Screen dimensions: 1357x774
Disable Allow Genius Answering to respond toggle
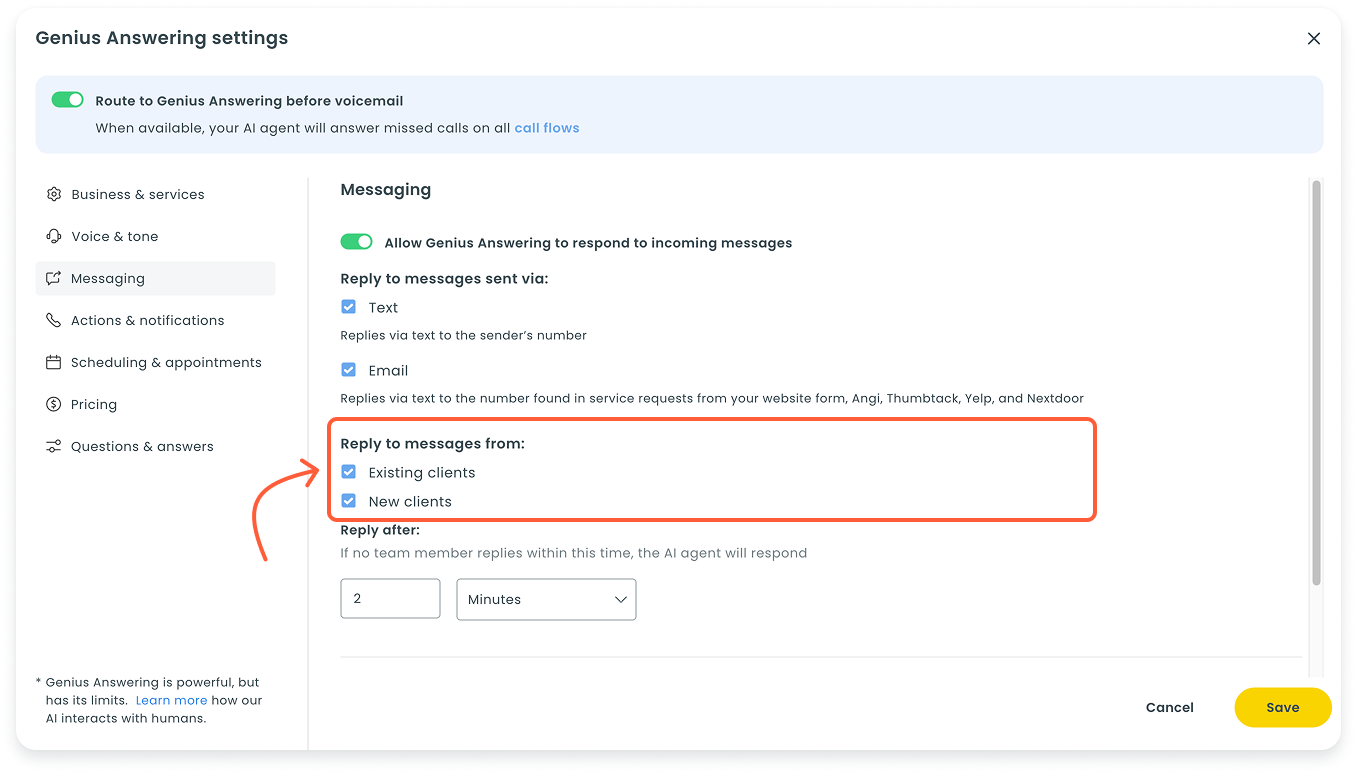point(356,242)
